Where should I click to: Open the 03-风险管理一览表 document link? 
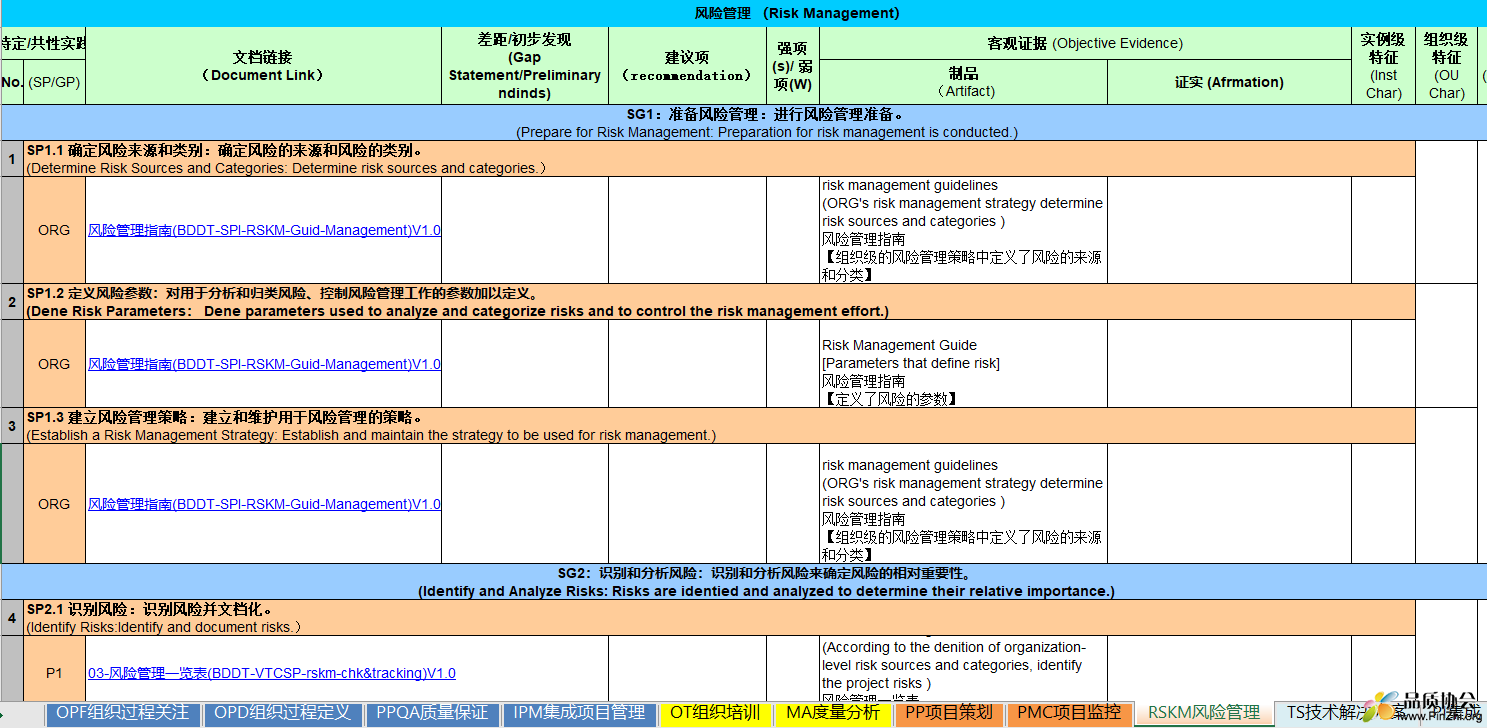[x=272, y=673]
